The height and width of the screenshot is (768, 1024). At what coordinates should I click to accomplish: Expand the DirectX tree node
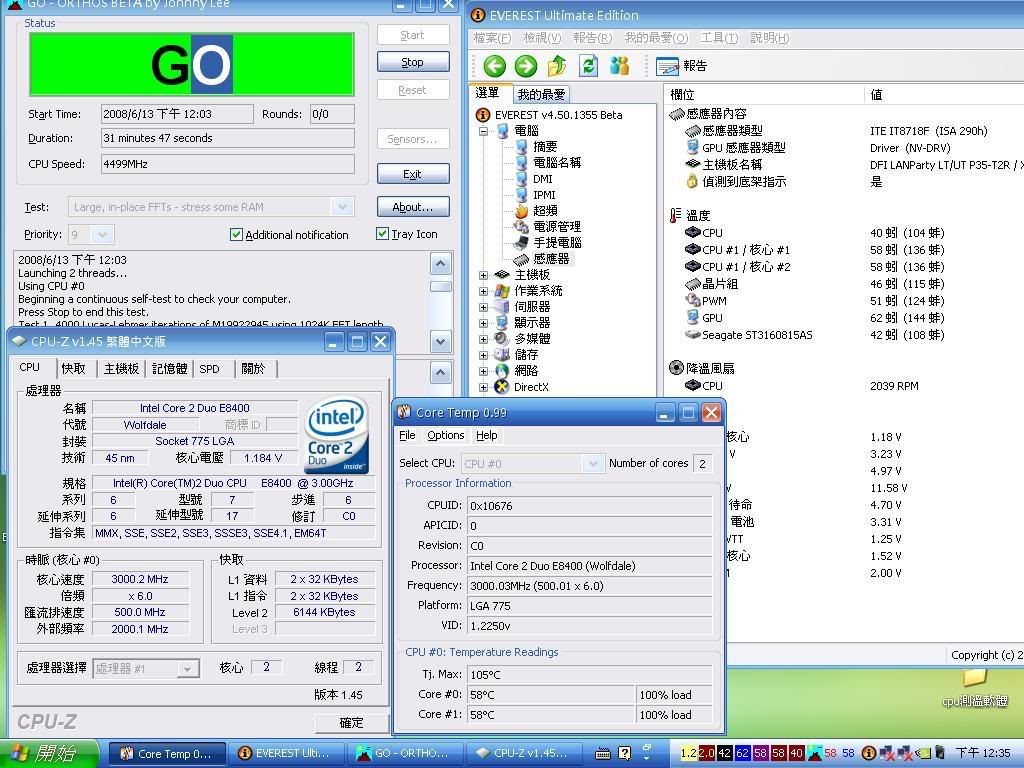coord(483,387)
